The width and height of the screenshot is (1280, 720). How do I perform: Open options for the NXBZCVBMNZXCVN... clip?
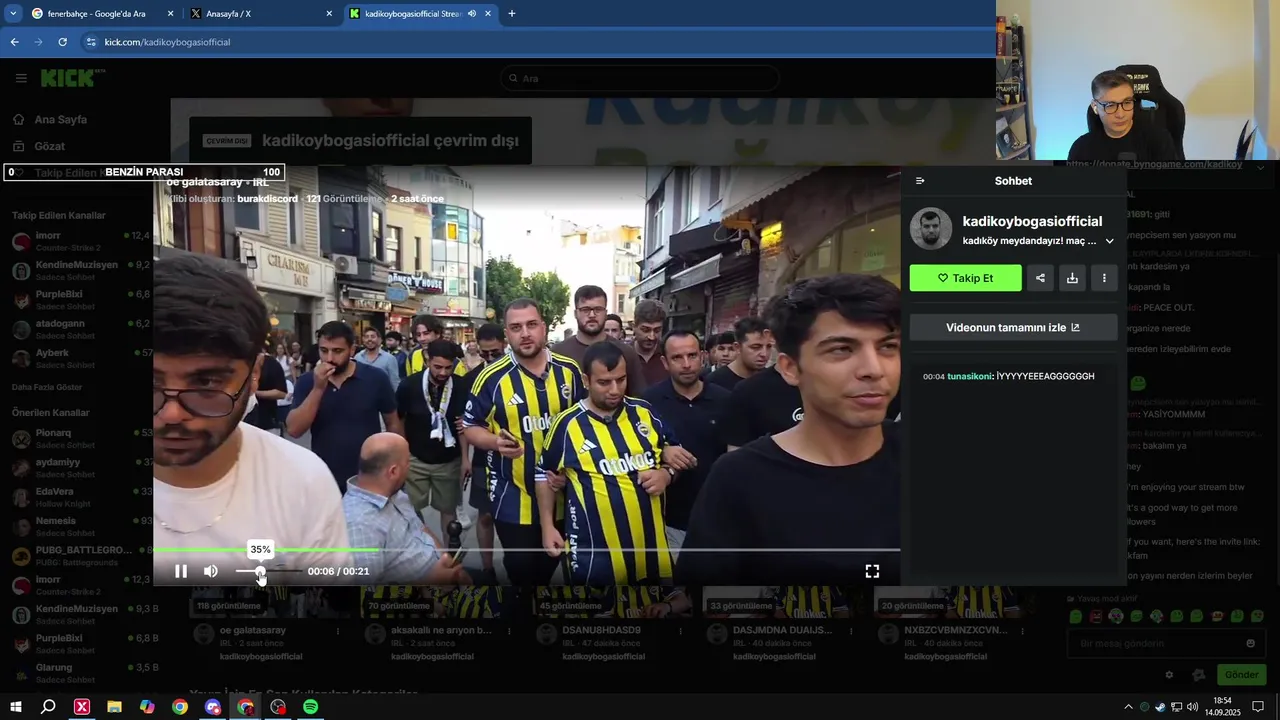pyautogui.click(x=1021, y=631)
